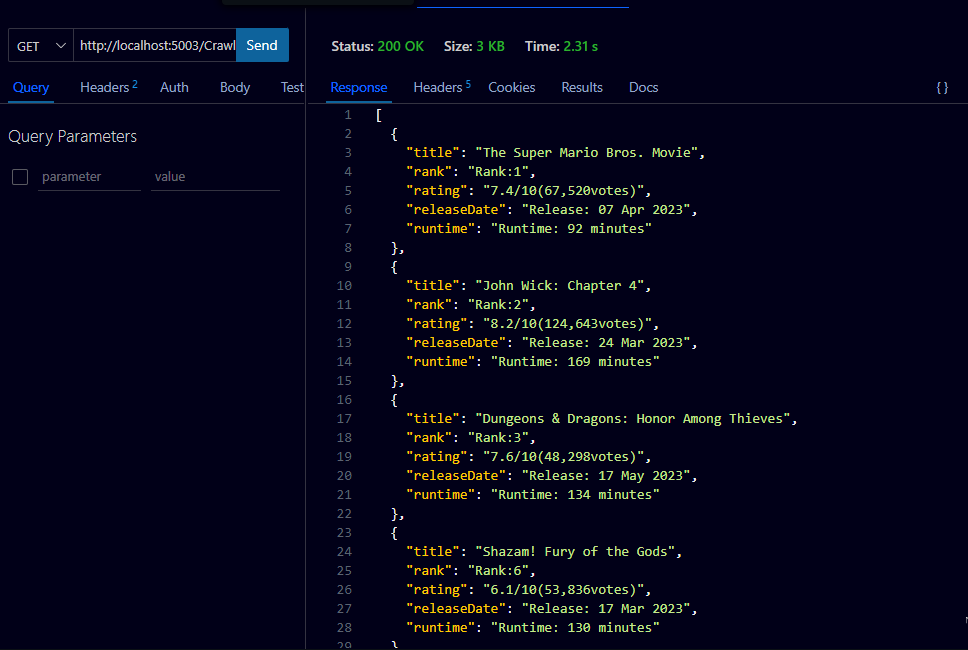Screen dimensions: 968x650
Task: Open the Docs tab
Action: click(643, 87)
